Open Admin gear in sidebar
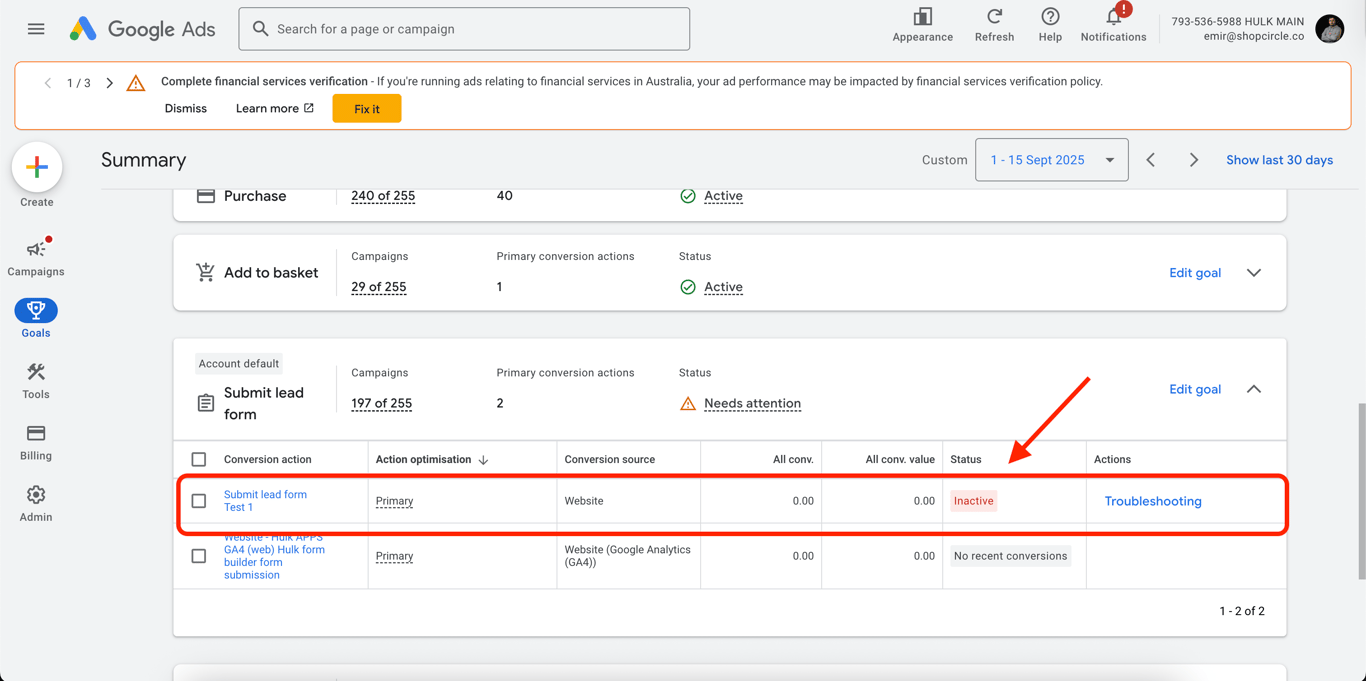Screen dimensions: 1366x681 (x=36, y=504)
